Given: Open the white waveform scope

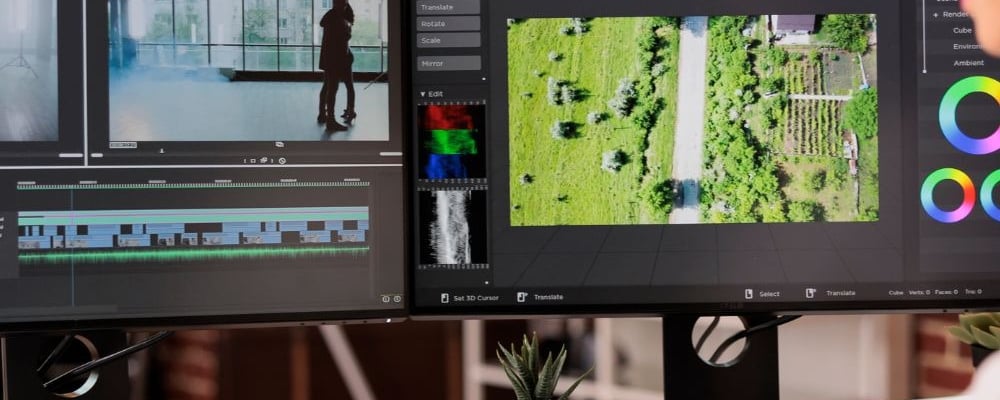Looking at the screenshot, I should 452,227.
